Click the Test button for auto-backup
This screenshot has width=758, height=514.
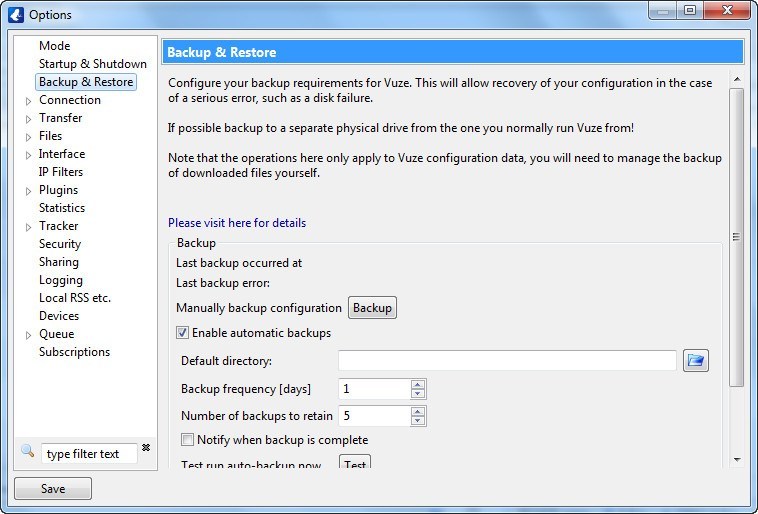coord(355,462)
